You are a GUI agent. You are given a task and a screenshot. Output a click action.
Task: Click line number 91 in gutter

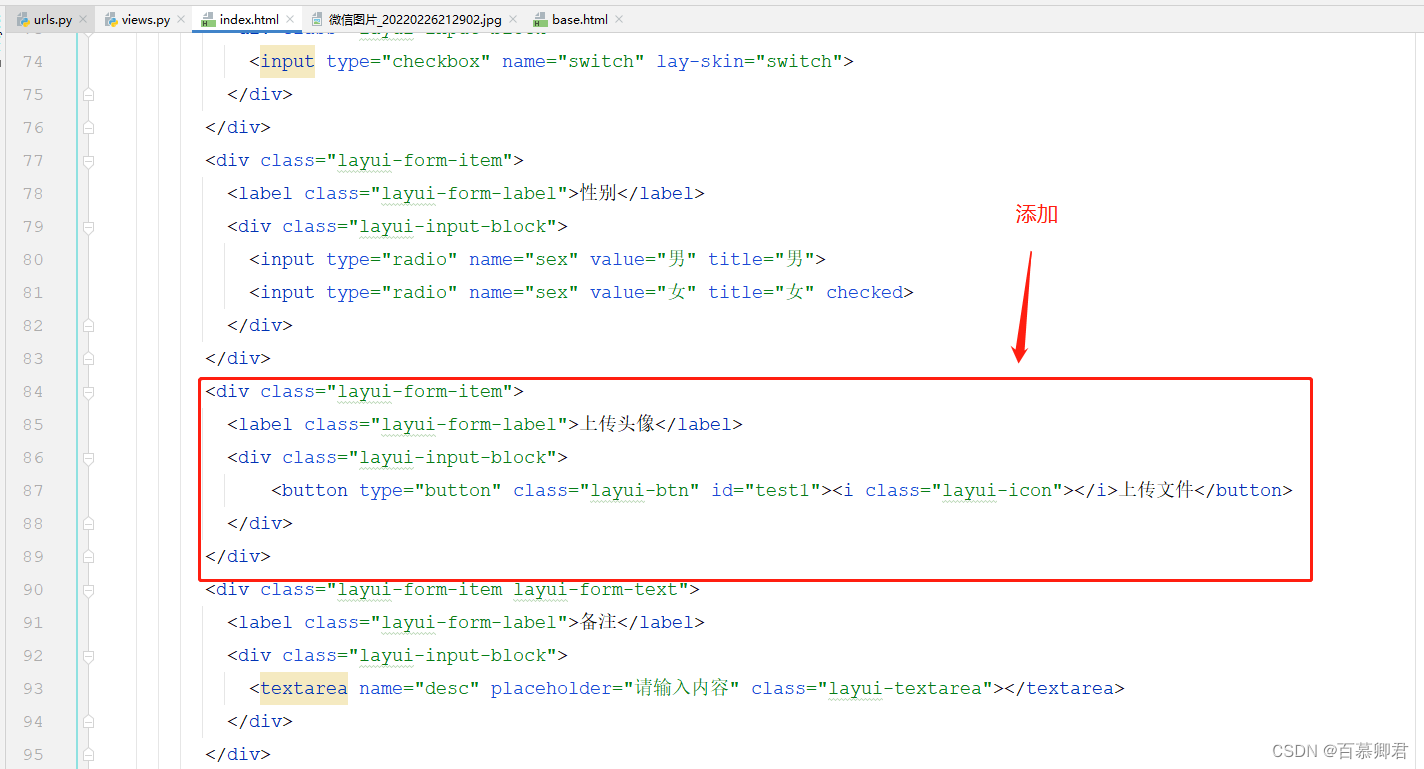coord(33,623)
